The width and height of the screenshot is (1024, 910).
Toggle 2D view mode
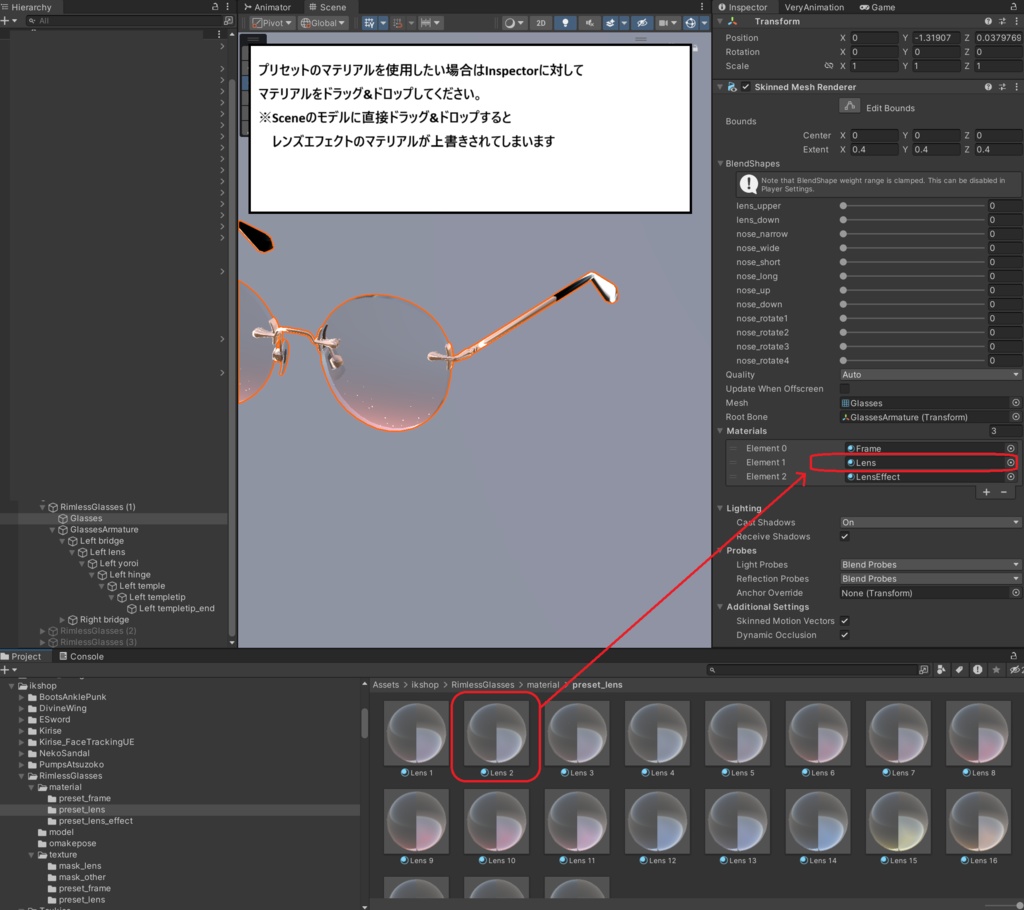(x=541, y=23)
